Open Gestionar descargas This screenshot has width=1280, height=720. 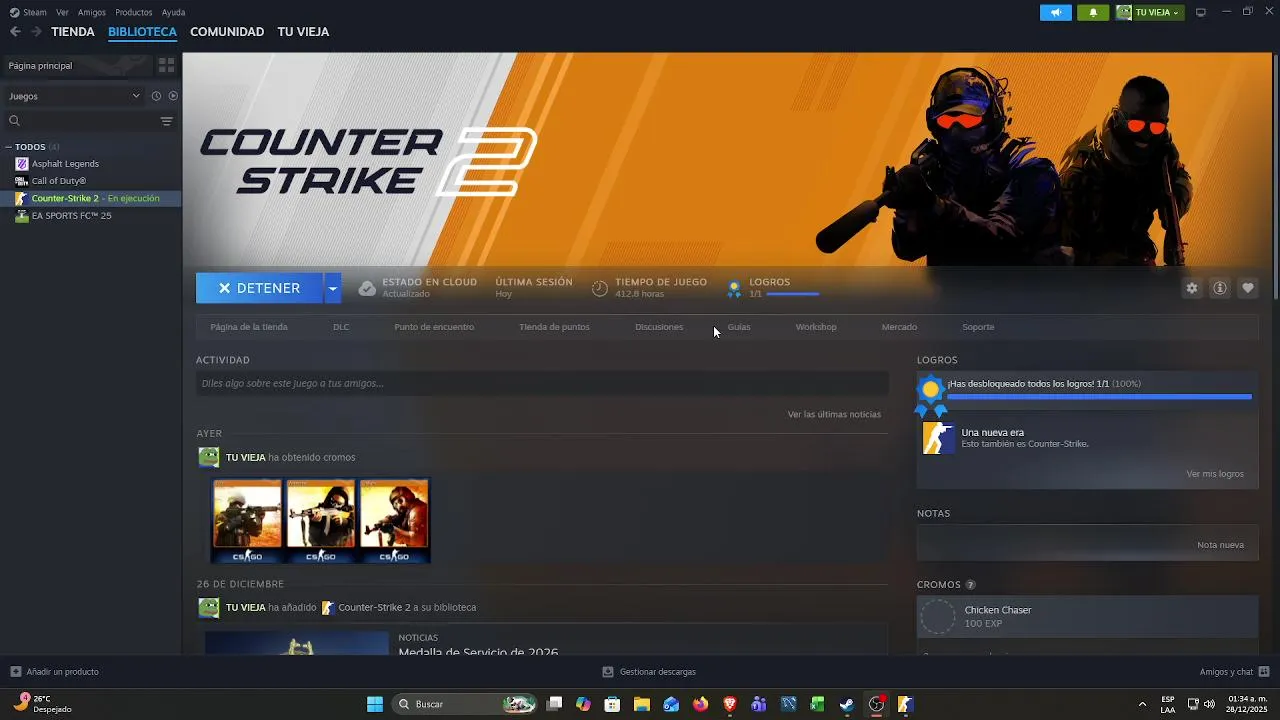click(x=649, y=672)
